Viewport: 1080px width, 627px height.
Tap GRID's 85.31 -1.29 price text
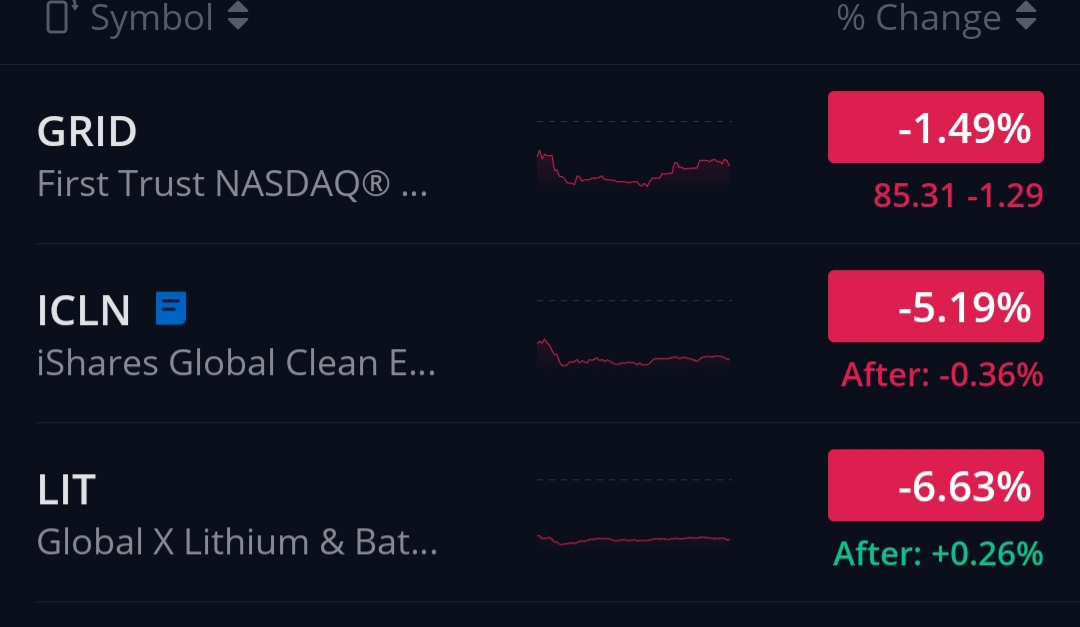(x=957, y=196)
